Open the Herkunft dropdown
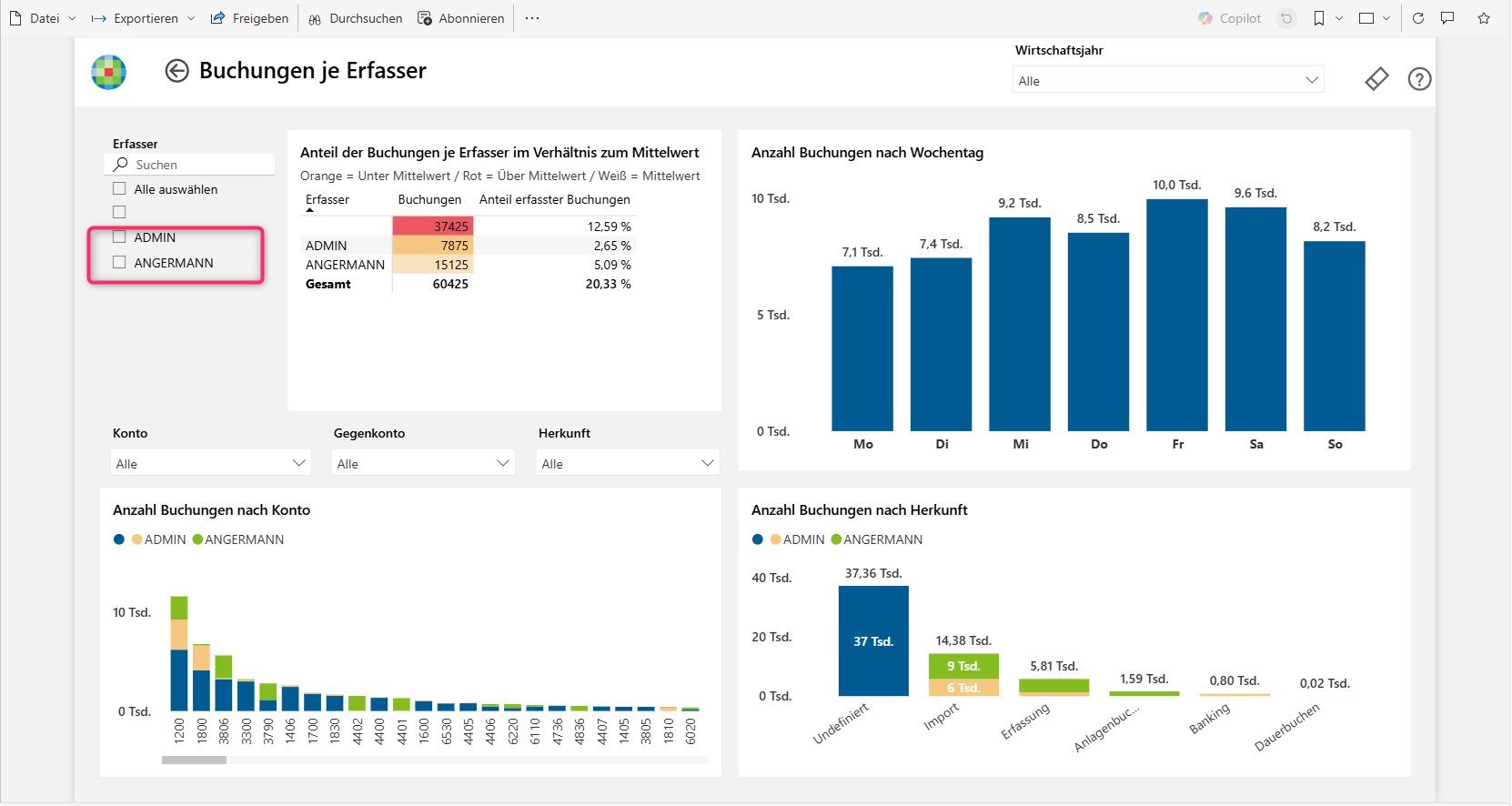 628,463
